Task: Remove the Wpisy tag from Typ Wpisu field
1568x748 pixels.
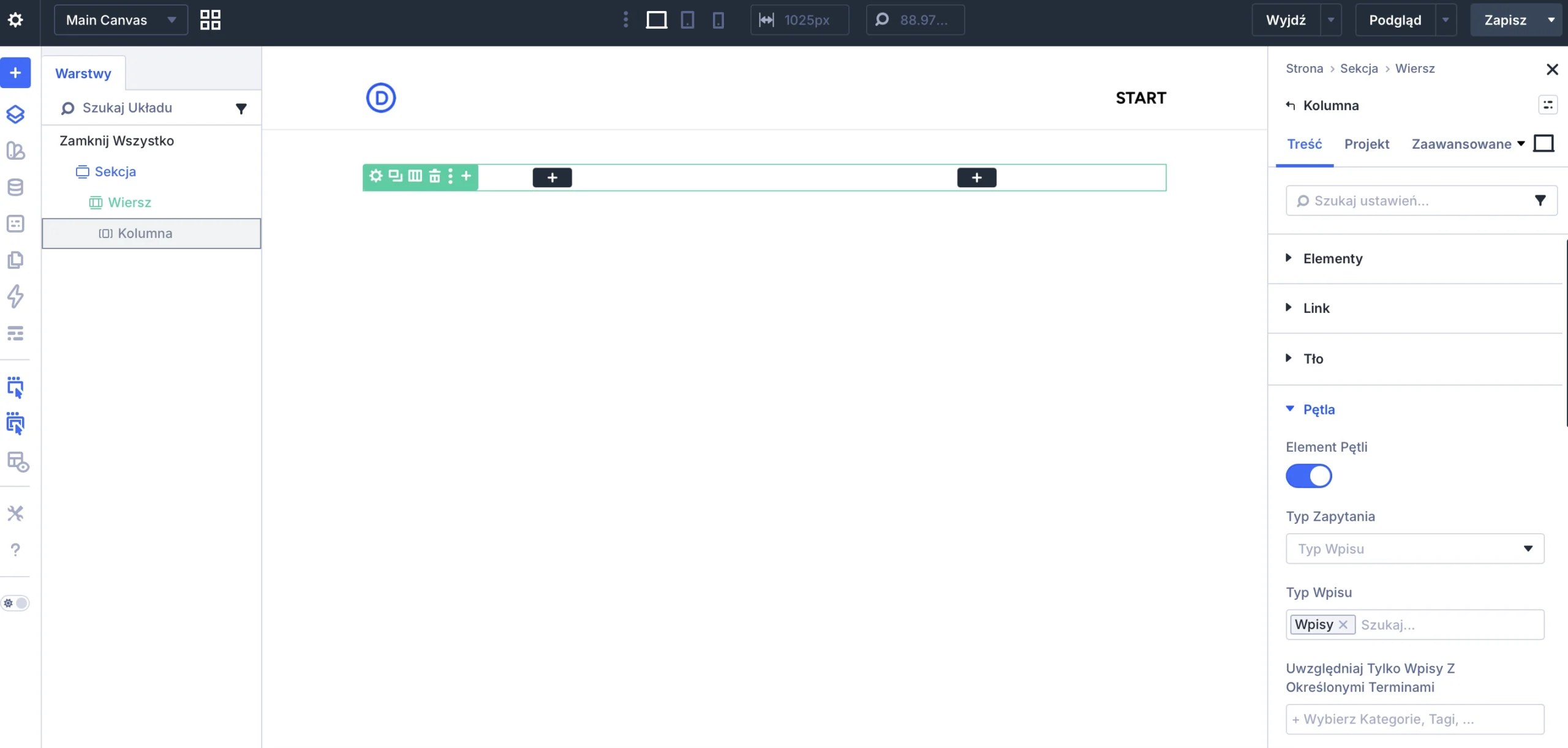Action: [x=1345, y=624]
